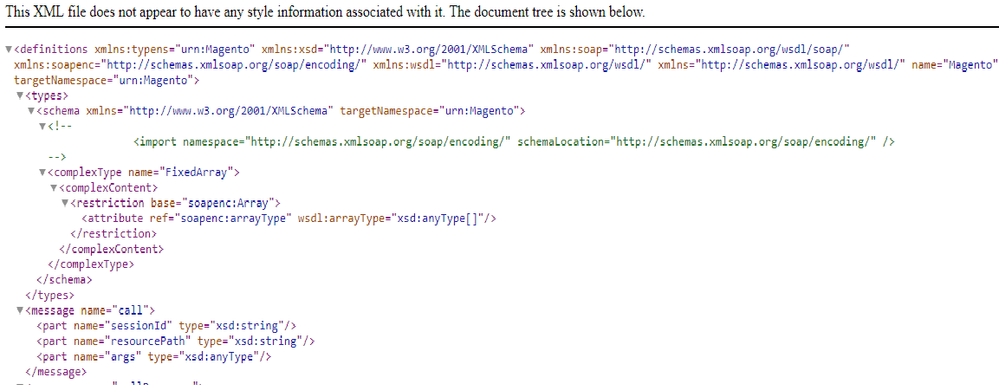
Task: Click the commented import namespace line
Action: tap(515, 142)
